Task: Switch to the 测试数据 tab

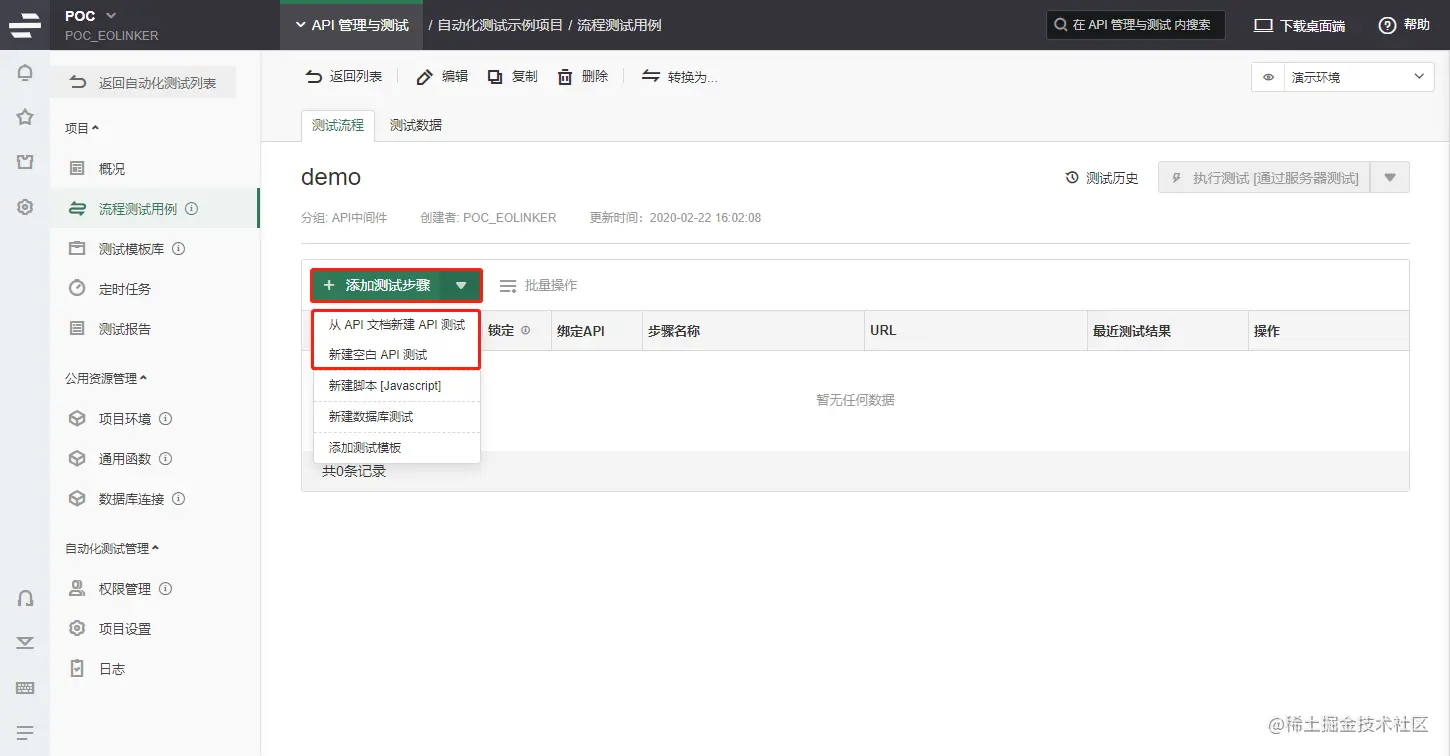Action: pos(416,125)
